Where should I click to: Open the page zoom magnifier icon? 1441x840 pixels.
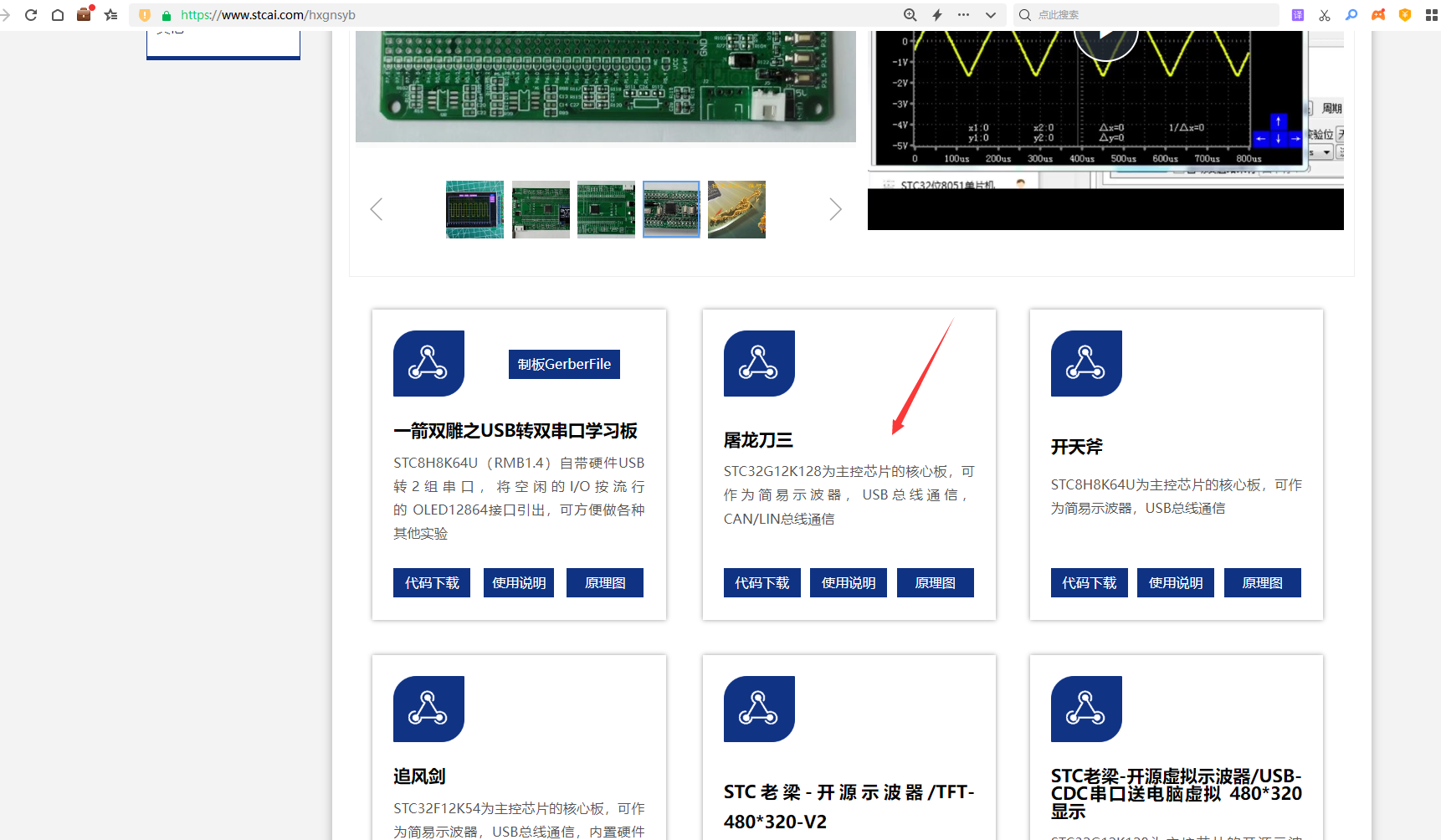click(x=910, y=15)
